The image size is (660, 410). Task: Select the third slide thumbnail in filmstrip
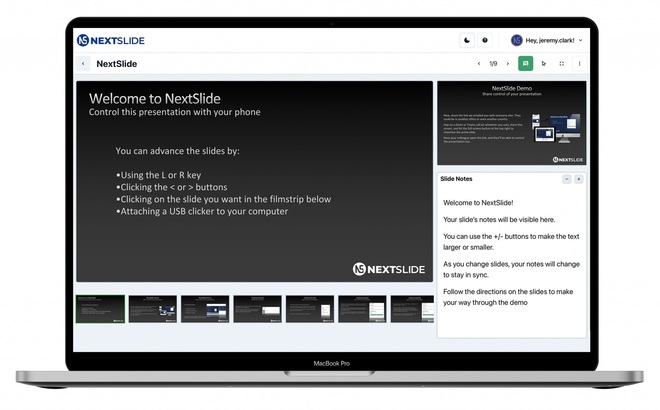click(205, 309)
